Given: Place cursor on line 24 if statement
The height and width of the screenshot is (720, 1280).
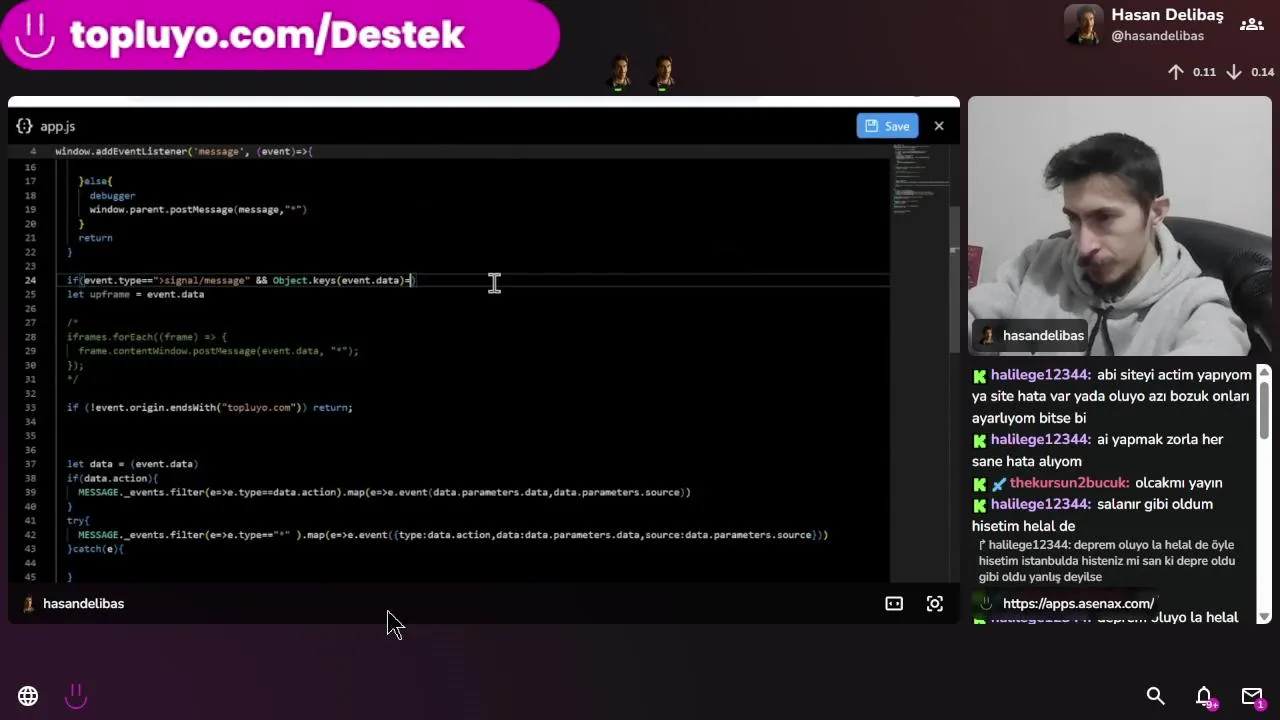Looking at the screenshot, I should pyautogui.click(x=240, y=280).
